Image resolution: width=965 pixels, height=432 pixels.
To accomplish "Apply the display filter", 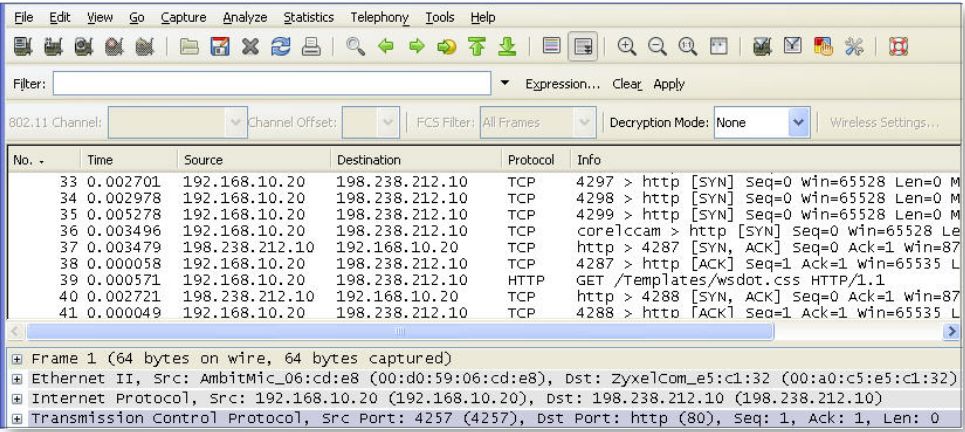I will (669, 84).
